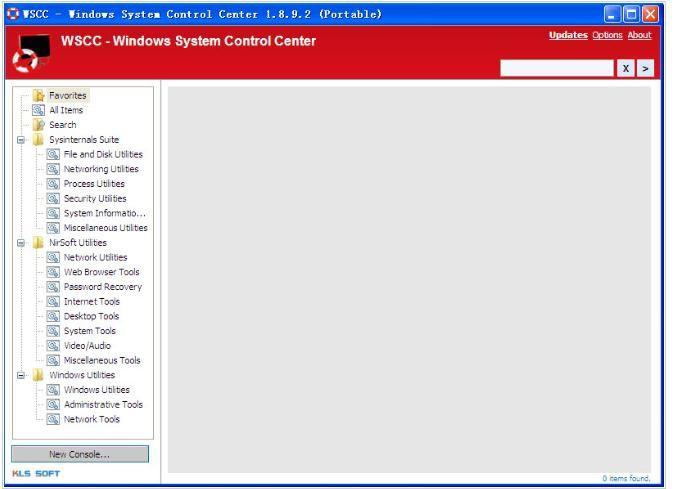Screen dimensions: 681x489
Task: Select Networking Utilities label
Action: click(101, 169)
